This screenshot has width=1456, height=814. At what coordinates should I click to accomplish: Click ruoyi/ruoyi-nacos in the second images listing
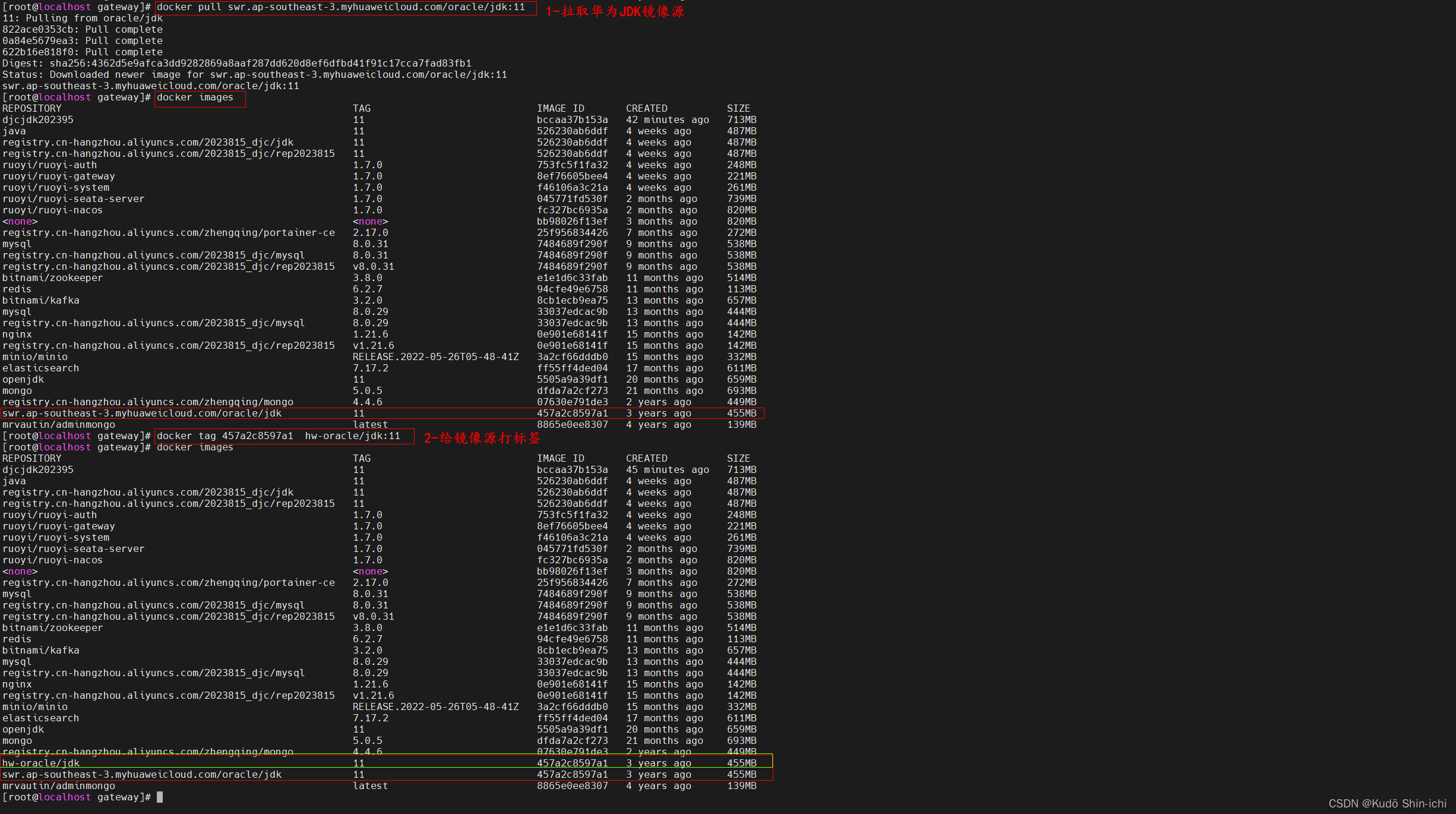(53, 560)
